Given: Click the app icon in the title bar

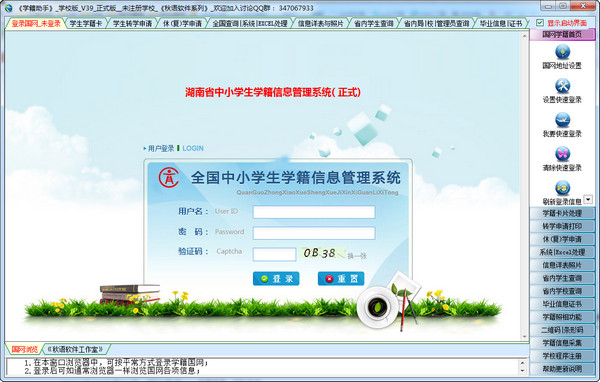Looking at the screenshot, I should [x=8, y=8].
